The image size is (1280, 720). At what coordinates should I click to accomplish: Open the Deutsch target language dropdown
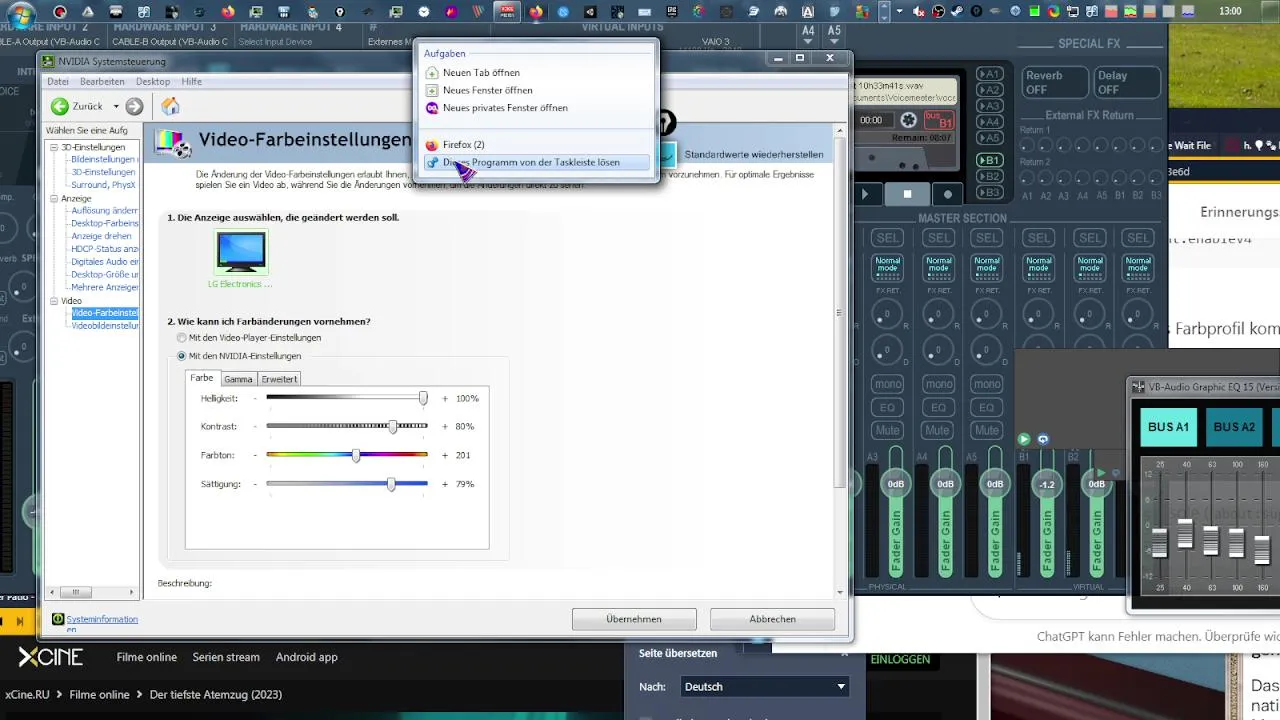(x=765, y=687)
